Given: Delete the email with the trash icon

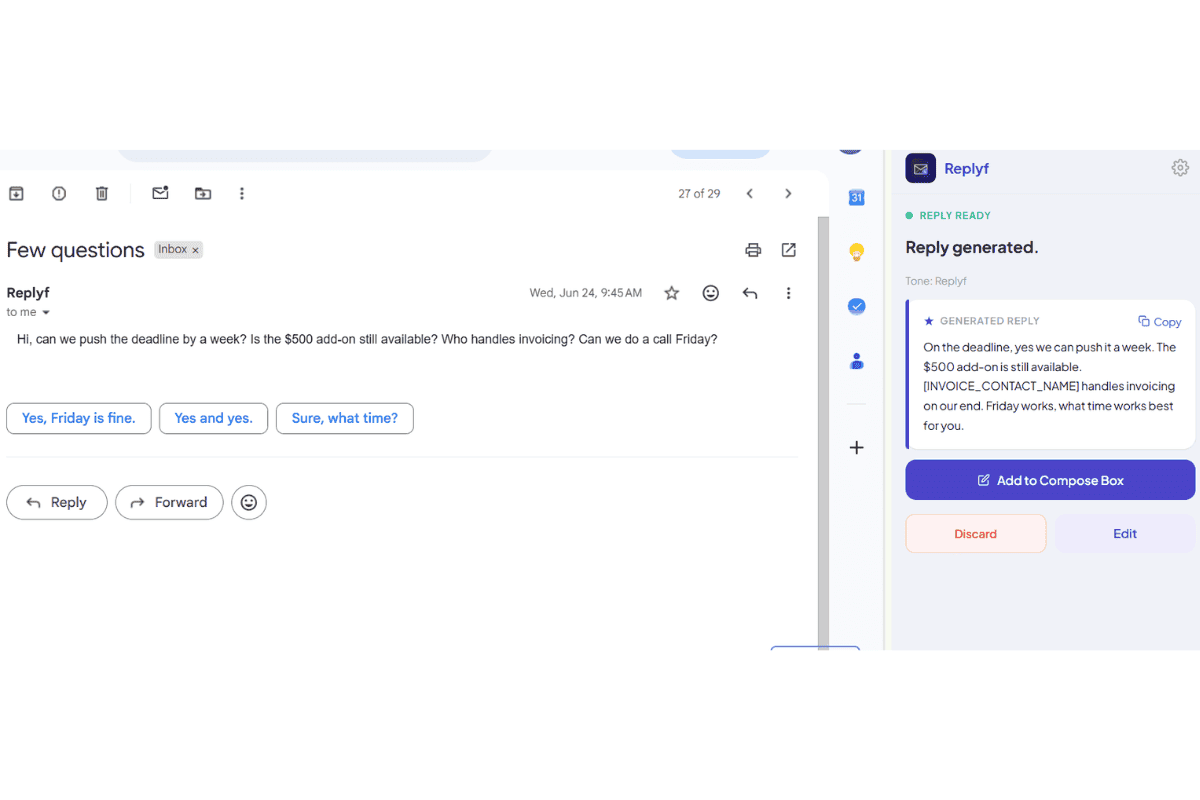Looking at the screenshot, I should point(102,194).
